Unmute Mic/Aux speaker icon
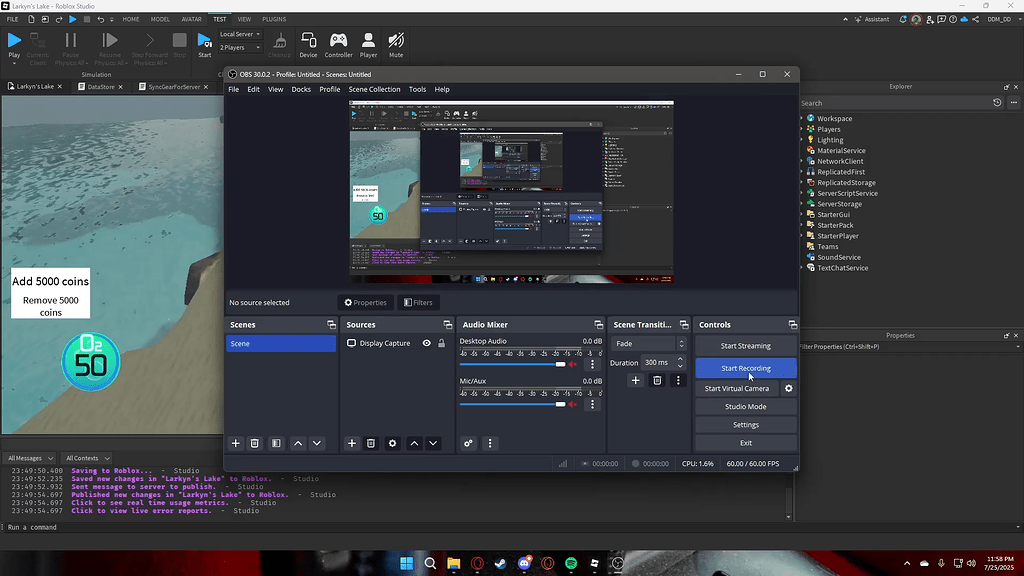The height and width of the screenshot is (576, 1024). pyautogui.click(x=573, y=404)
